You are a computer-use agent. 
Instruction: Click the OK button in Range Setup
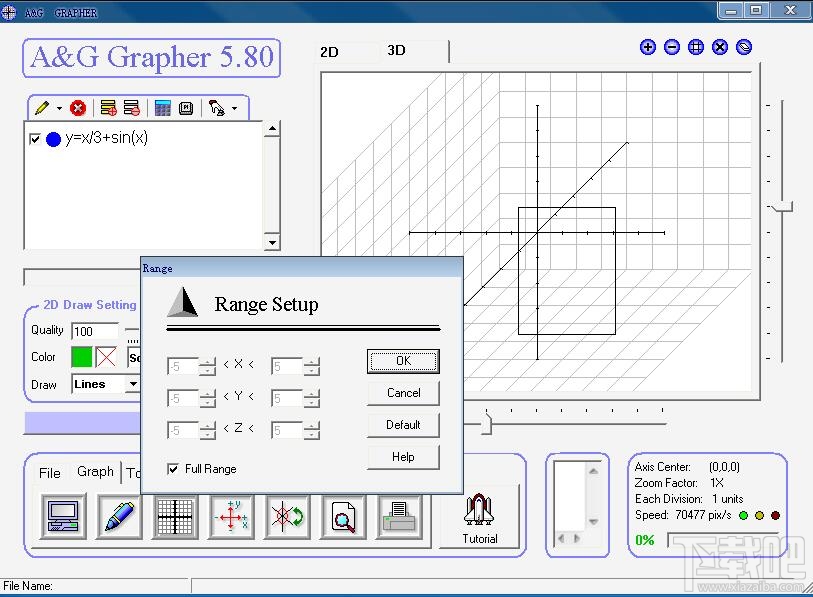pyautogui.click(x=403, y=361)
